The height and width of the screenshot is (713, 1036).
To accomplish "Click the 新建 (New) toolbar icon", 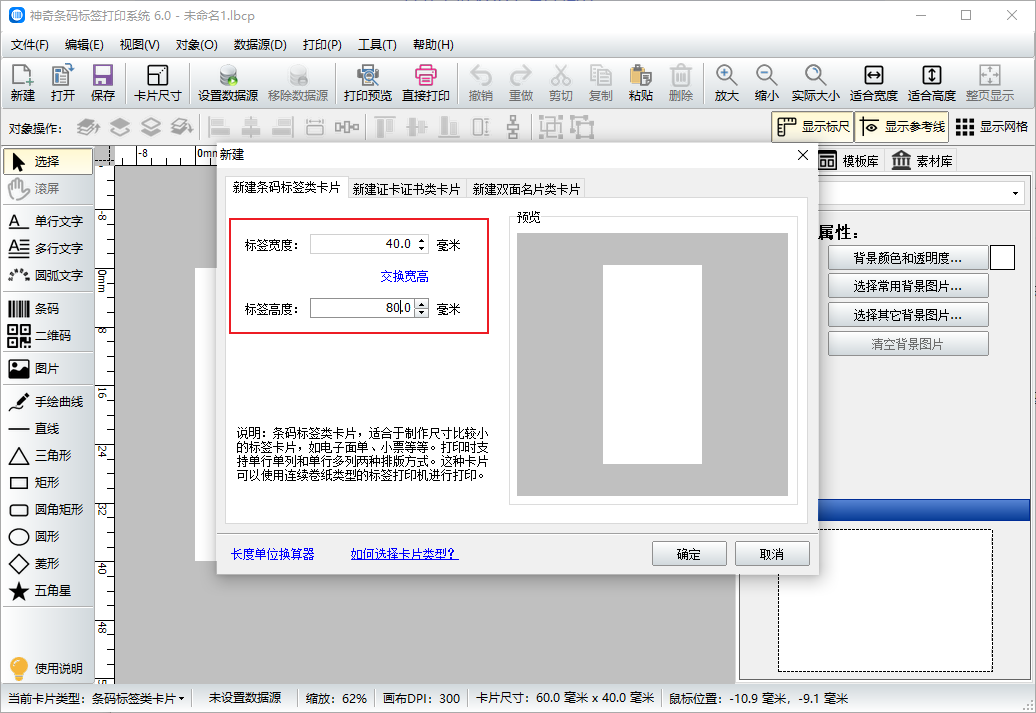I will (22, 83).
